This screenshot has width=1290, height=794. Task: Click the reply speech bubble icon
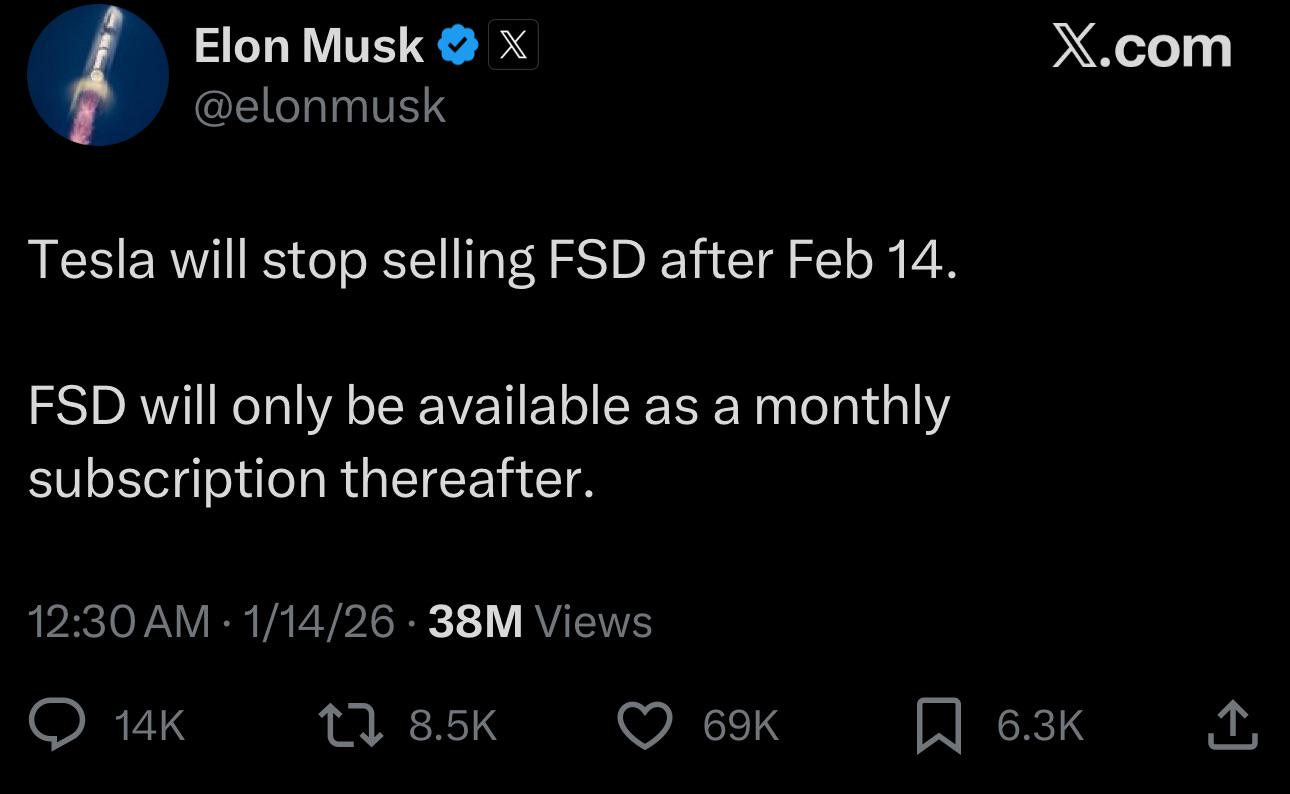59,725
